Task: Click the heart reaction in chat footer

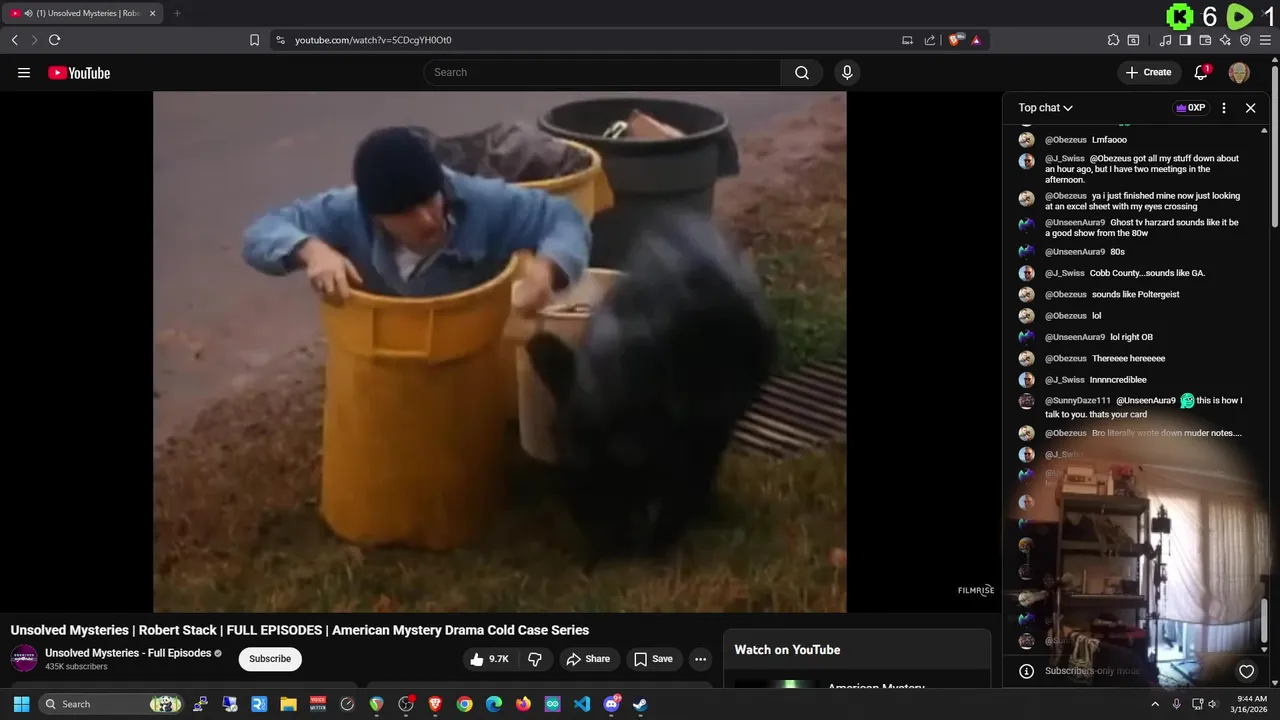Action: pos(1246,671)
